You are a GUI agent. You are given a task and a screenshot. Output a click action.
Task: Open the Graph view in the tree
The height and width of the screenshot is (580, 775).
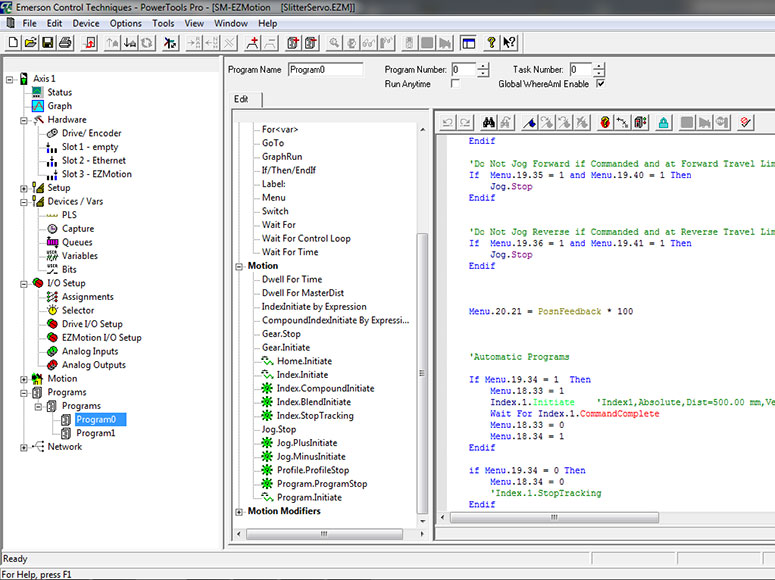pos(59,106)
